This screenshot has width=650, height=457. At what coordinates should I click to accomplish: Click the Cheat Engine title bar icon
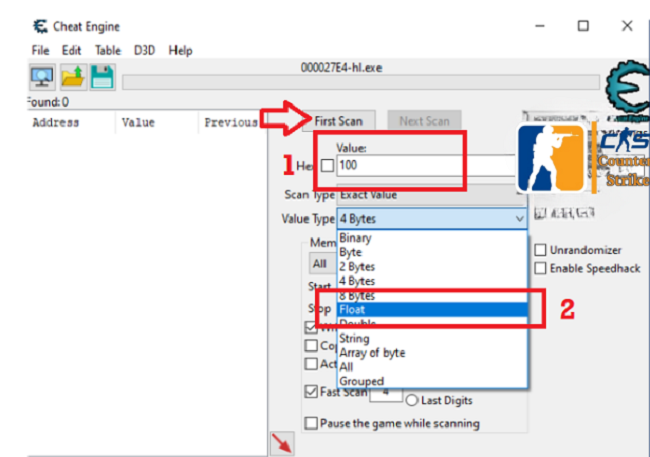pyautogui.click(x=40, y=26)
